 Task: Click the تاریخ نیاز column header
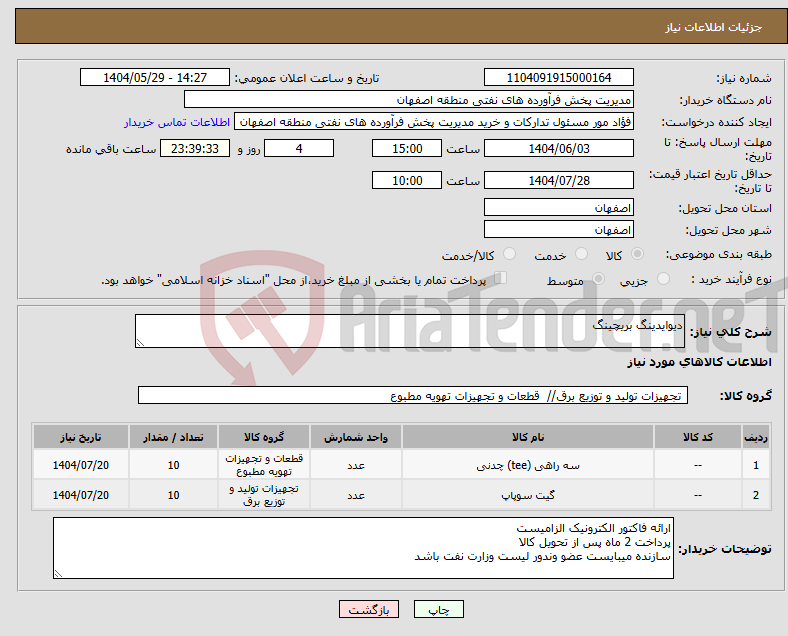coord(81,437)
